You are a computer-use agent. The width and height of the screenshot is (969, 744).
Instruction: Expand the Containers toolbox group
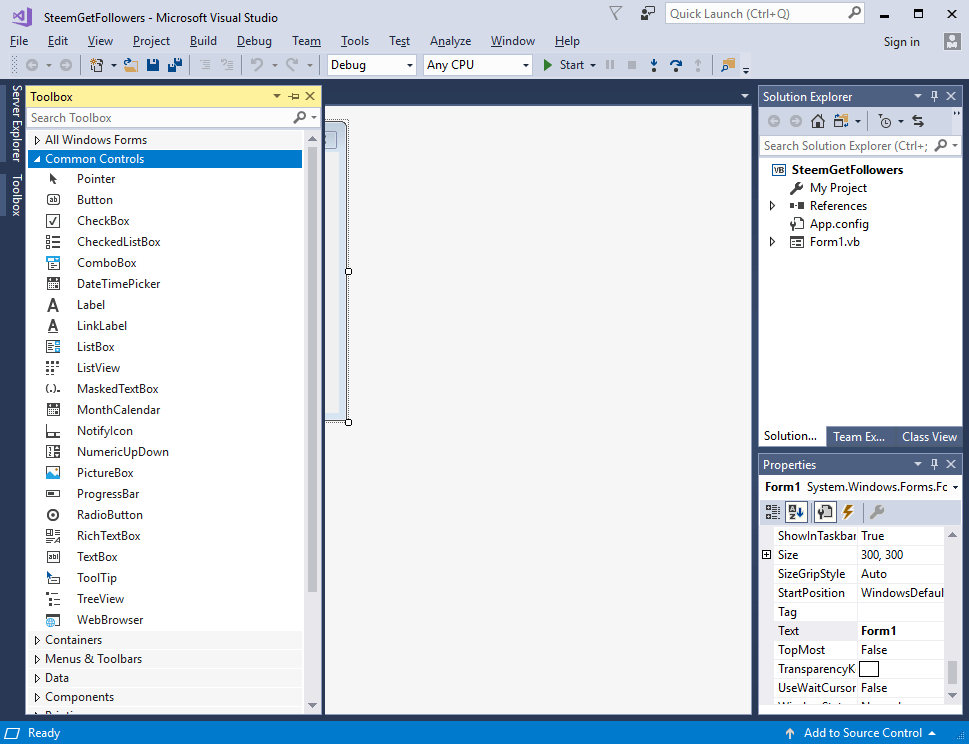coord(37,640)
